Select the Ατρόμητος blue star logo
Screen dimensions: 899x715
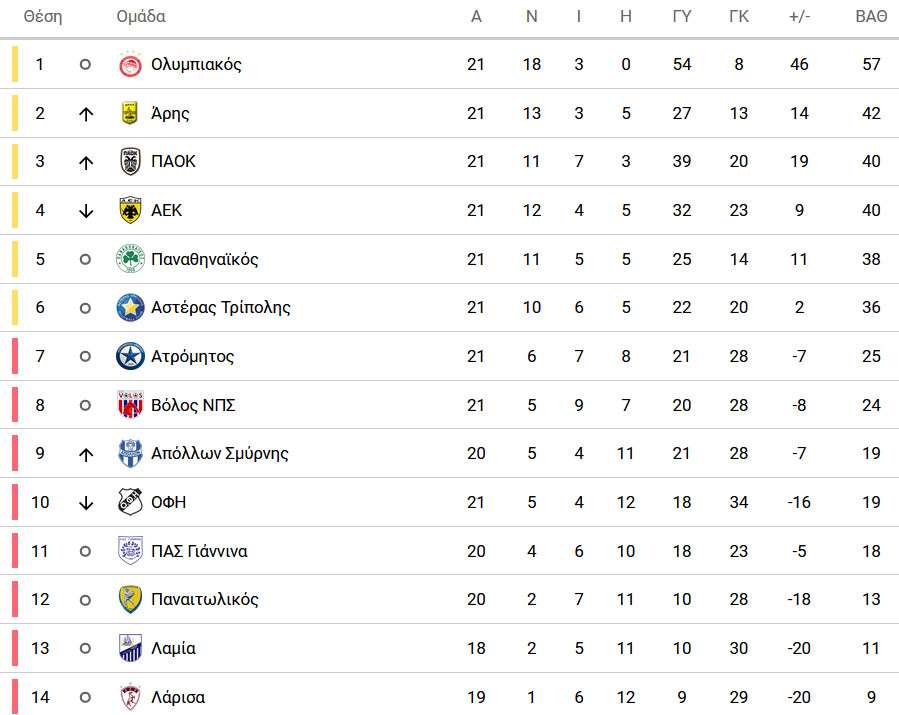click(130, 356)
